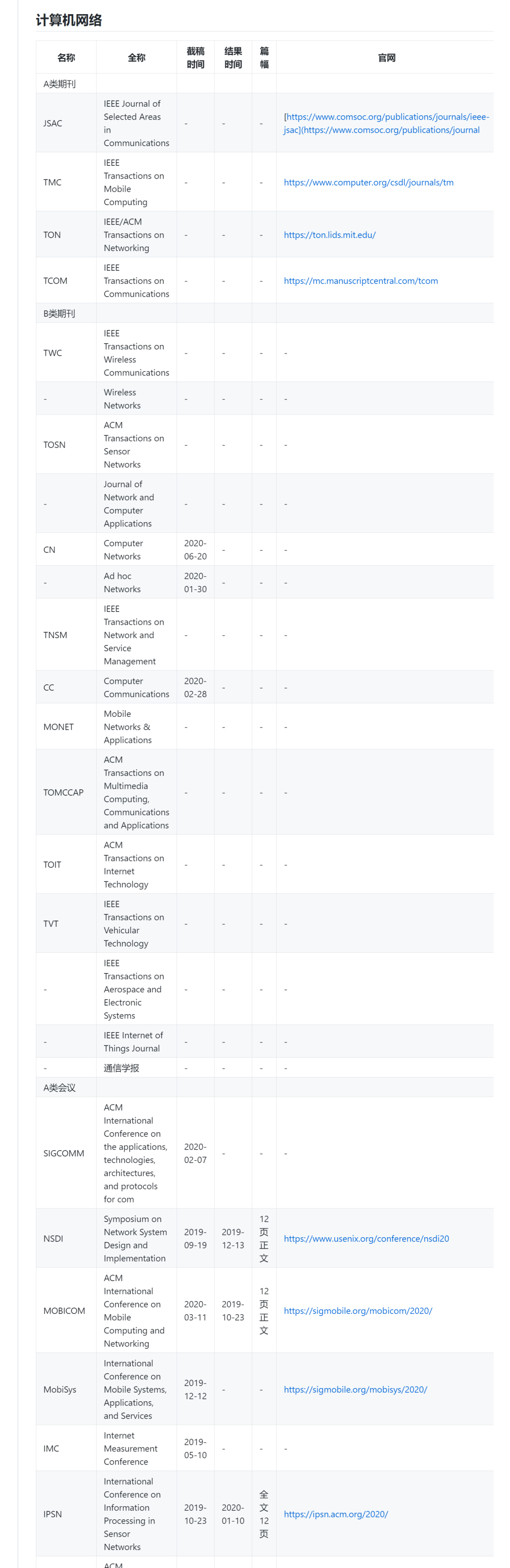Click the 官网 column header
This screenshot has width=510, height=1568.
click(386, 58)
